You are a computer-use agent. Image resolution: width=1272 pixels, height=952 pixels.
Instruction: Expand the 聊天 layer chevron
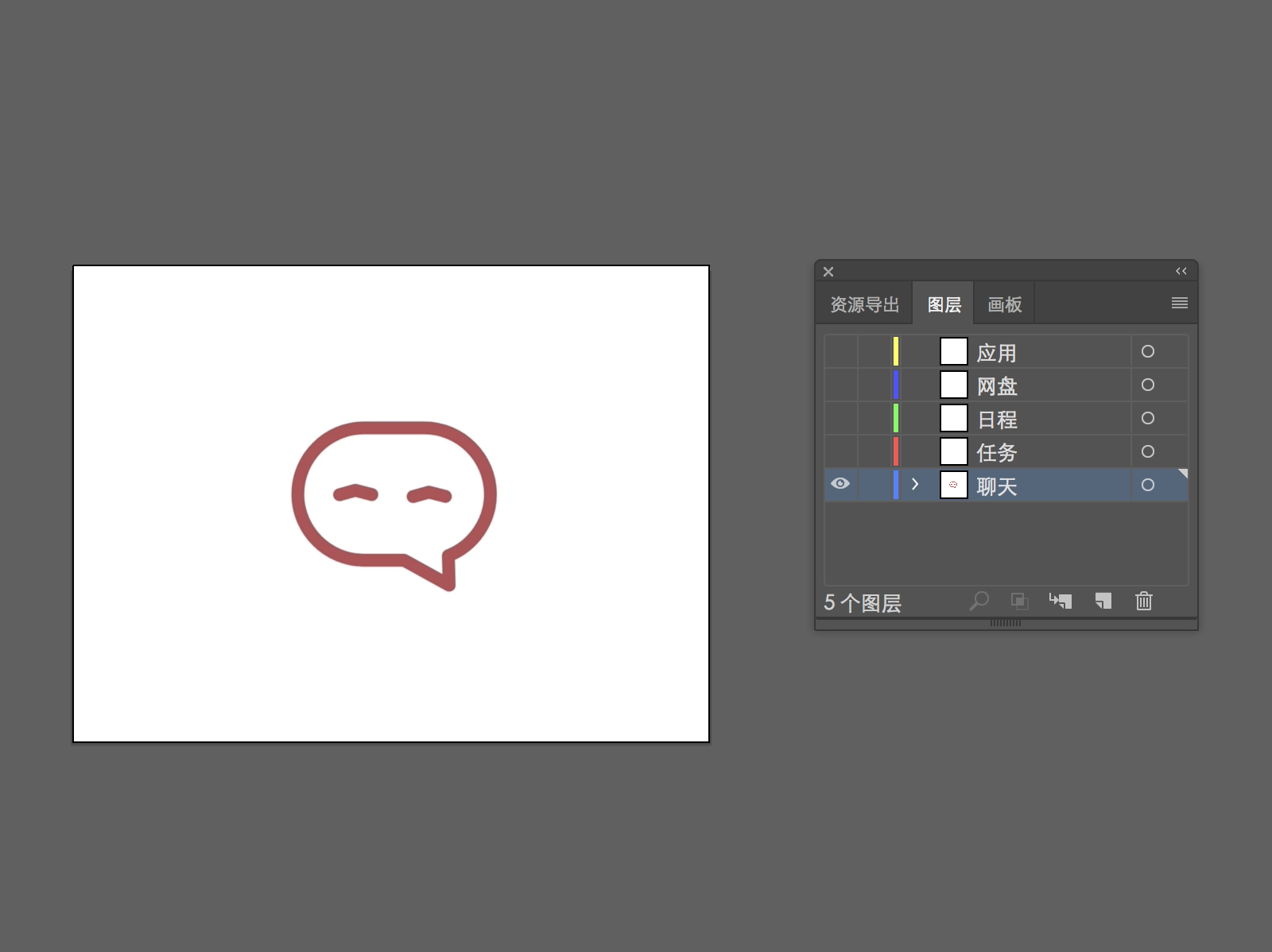(915, 484)
